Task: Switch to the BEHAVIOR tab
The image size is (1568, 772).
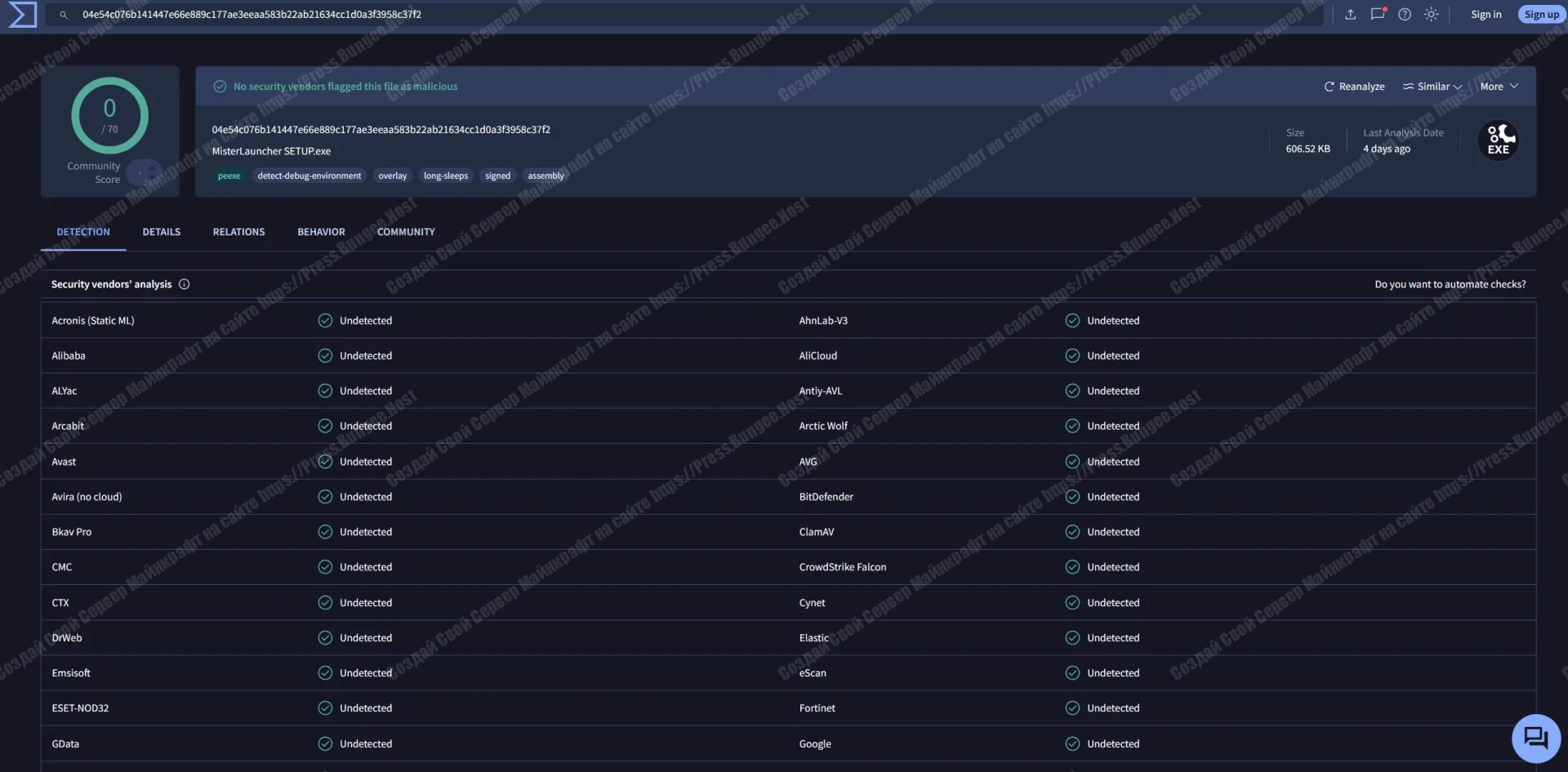Action: click(x=321, y=232)
